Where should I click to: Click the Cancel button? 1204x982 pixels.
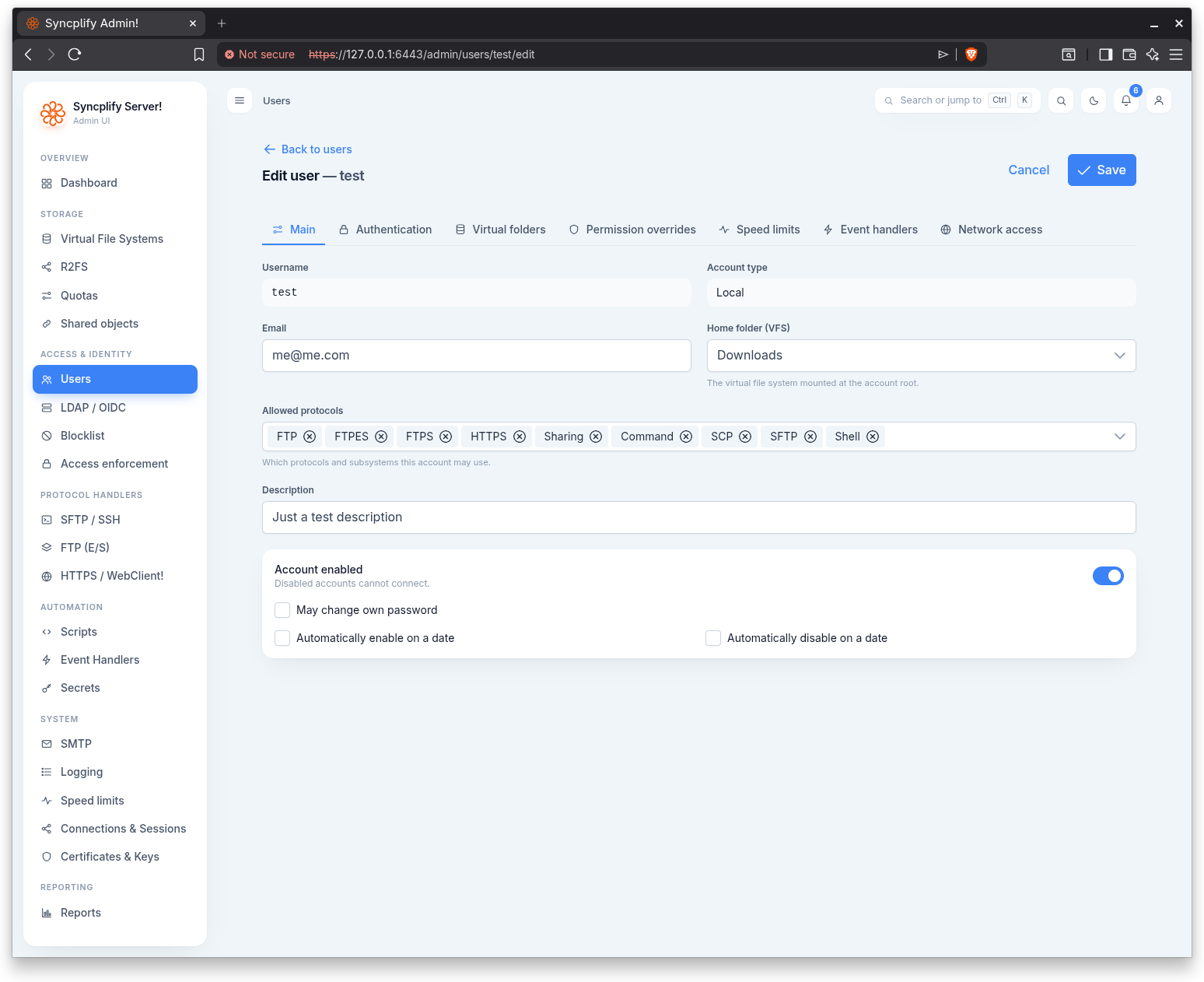coord(1029,170)
